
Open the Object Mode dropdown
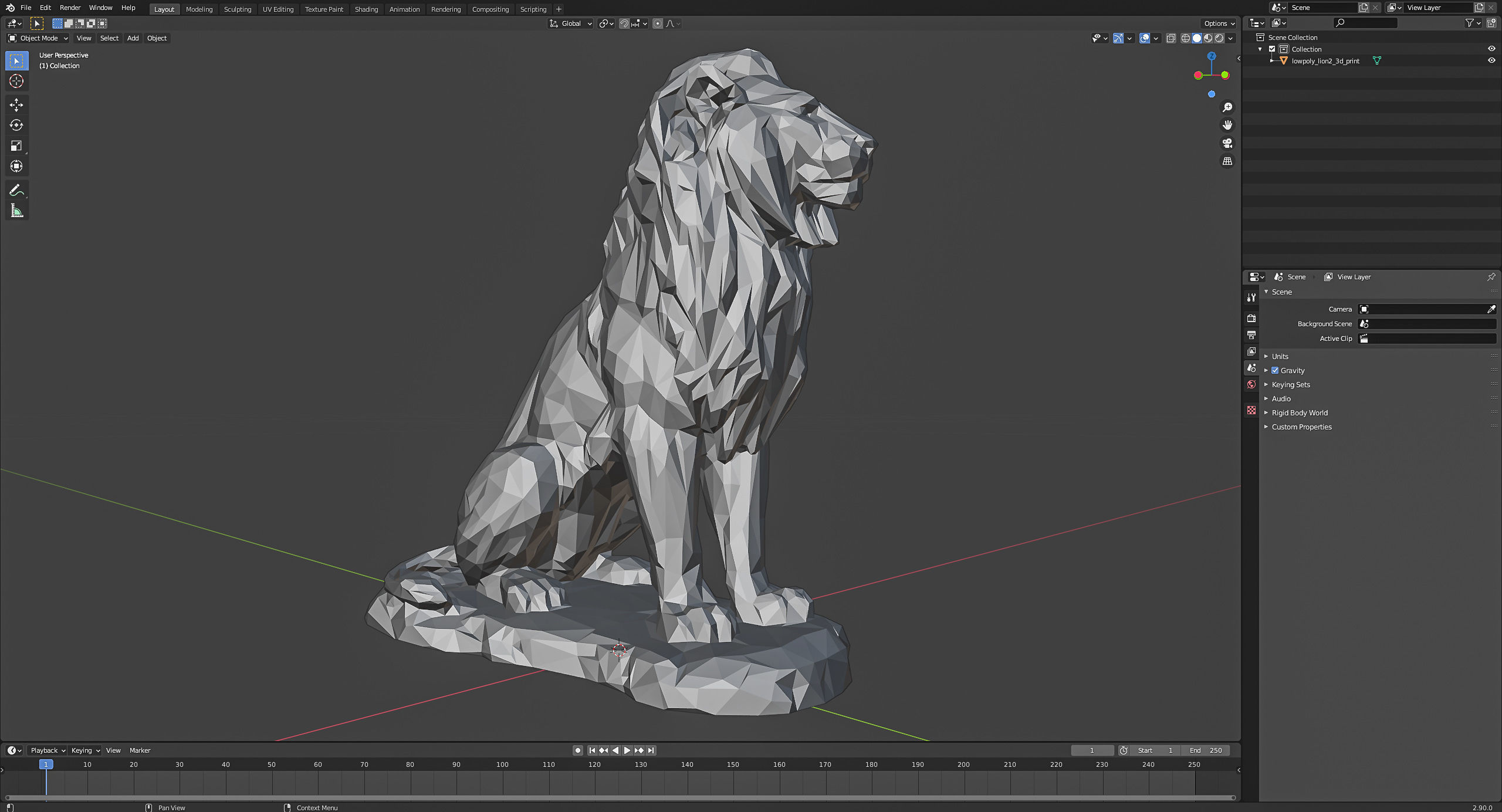click(38, 38)
